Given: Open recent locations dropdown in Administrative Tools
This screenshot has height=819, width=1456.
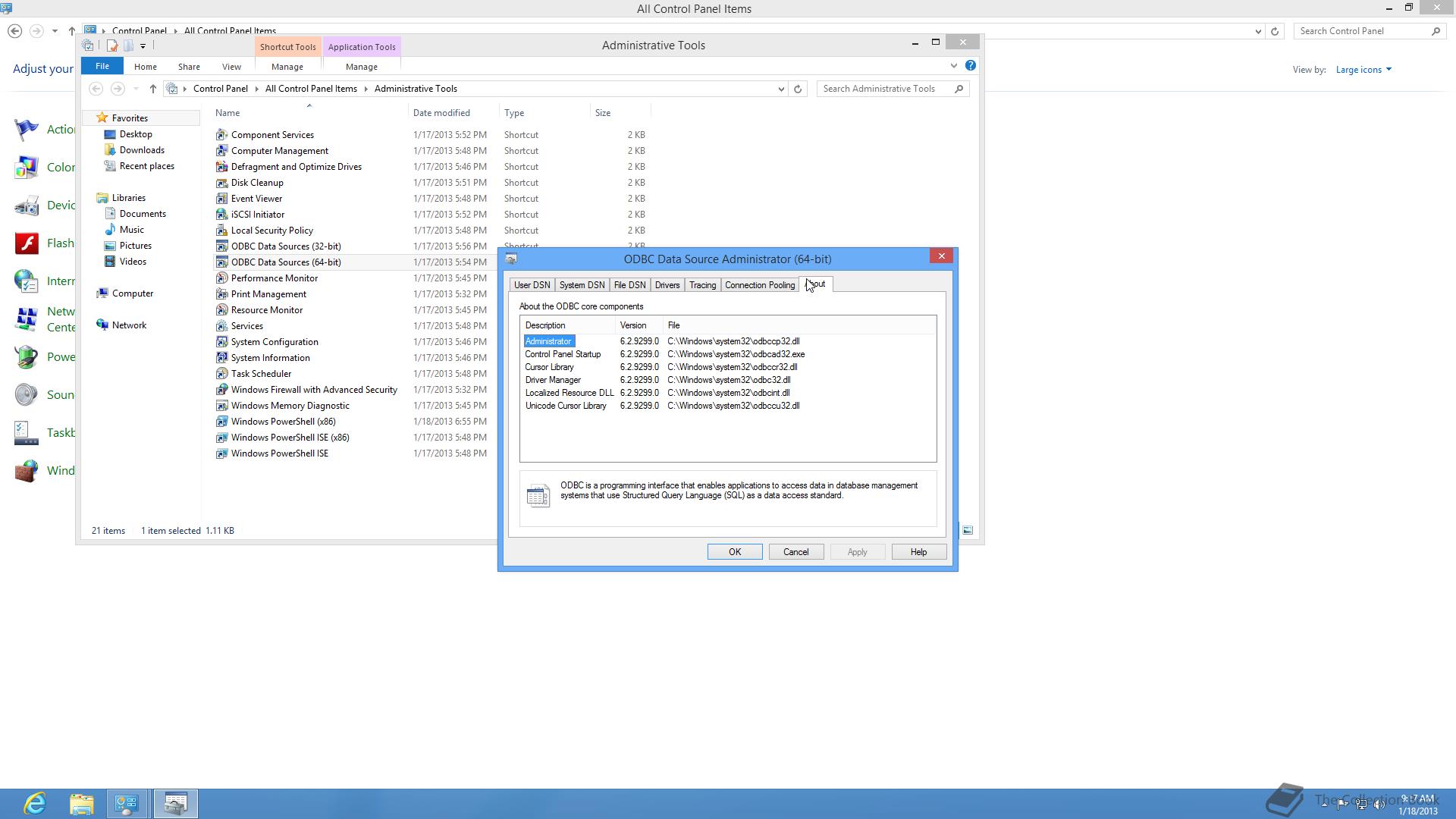Looking at the screenshot, I should pyautogui.click(x=136, y=89).
